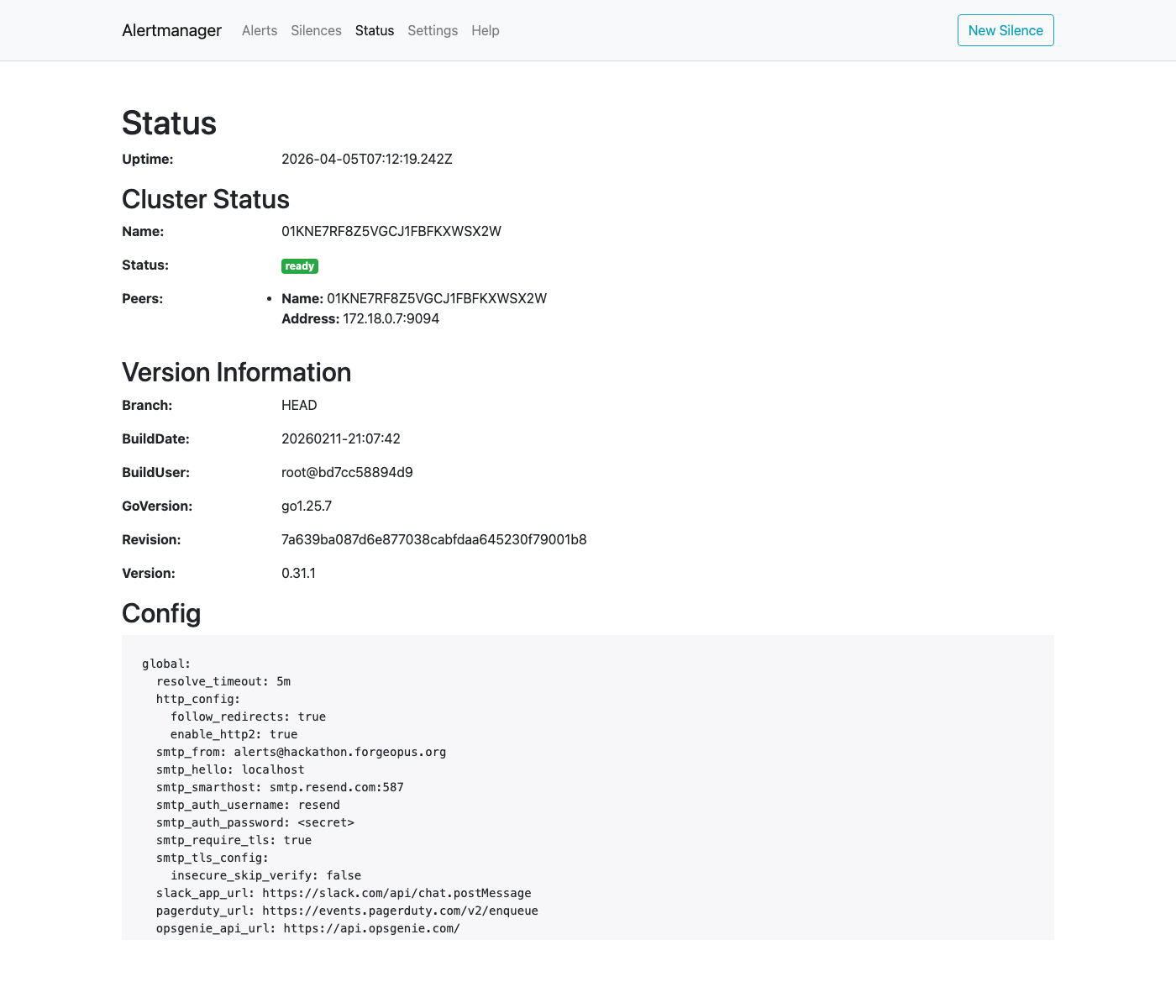Select the cluster name 01KNE7RF8Z5VGCJ1FBFKXWSX2W
The image size is (1176, 1008).
pos(391,231)
